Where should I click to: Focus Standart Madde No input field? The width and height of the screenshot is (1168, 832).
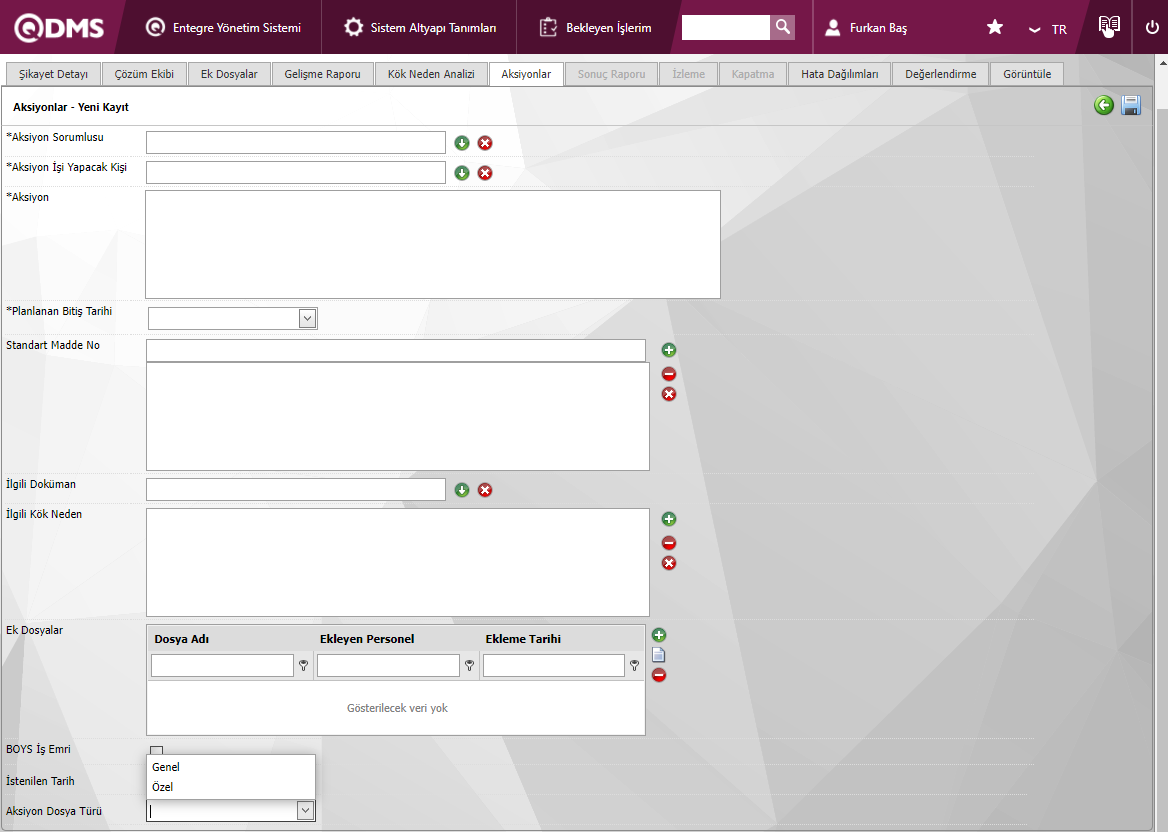pyautogui.click(x=396, y=350)
